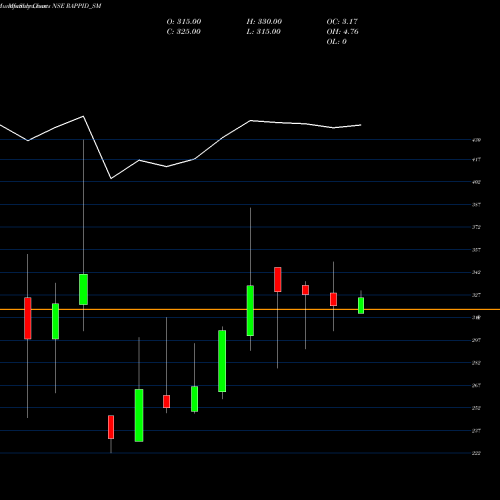500x500 pixels.
Task: Click the 252 price axis label
Action: coord(476,408)
